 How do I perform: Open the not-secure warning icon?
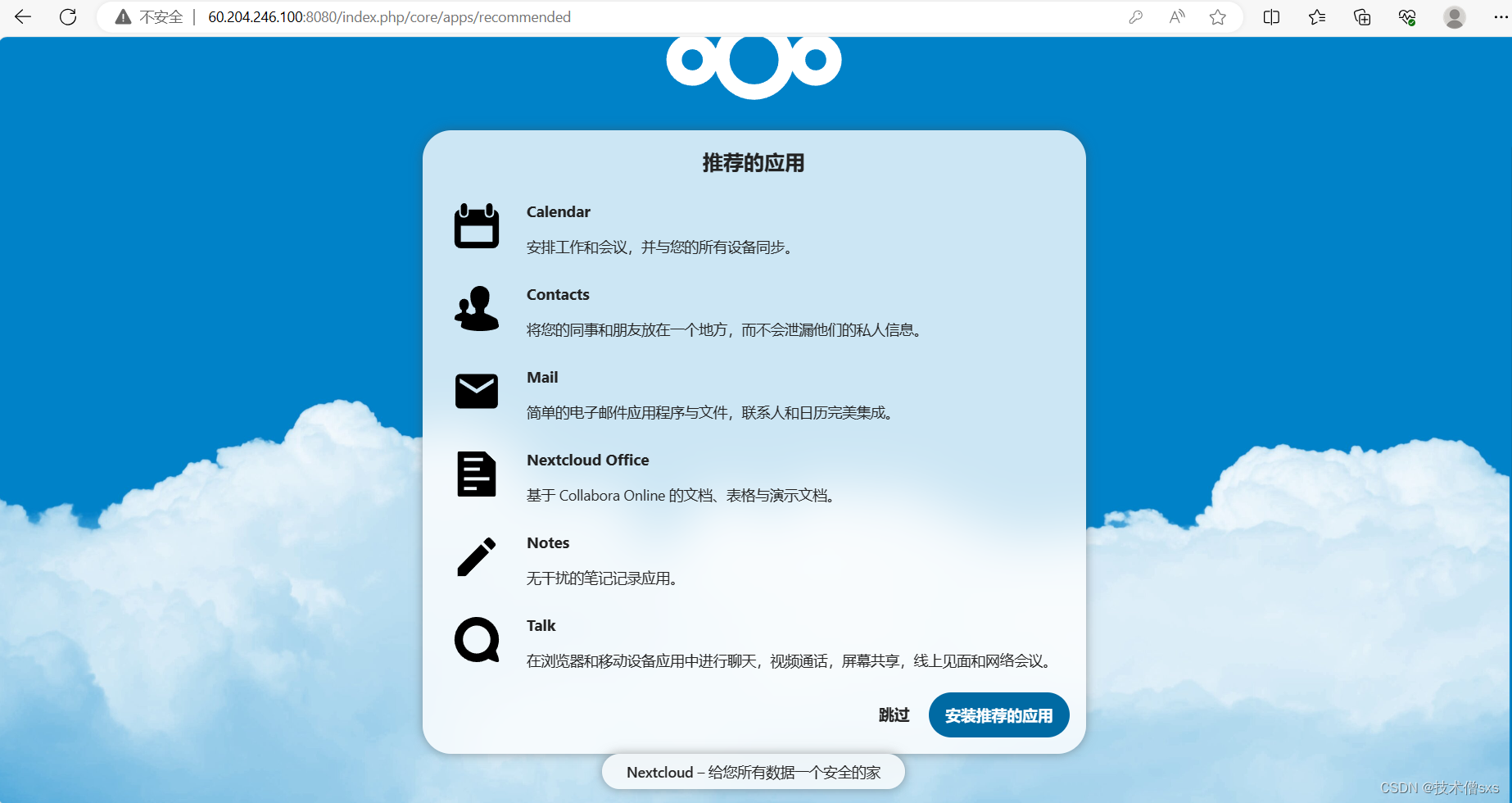pyautogui.click(x=123, y=16)
